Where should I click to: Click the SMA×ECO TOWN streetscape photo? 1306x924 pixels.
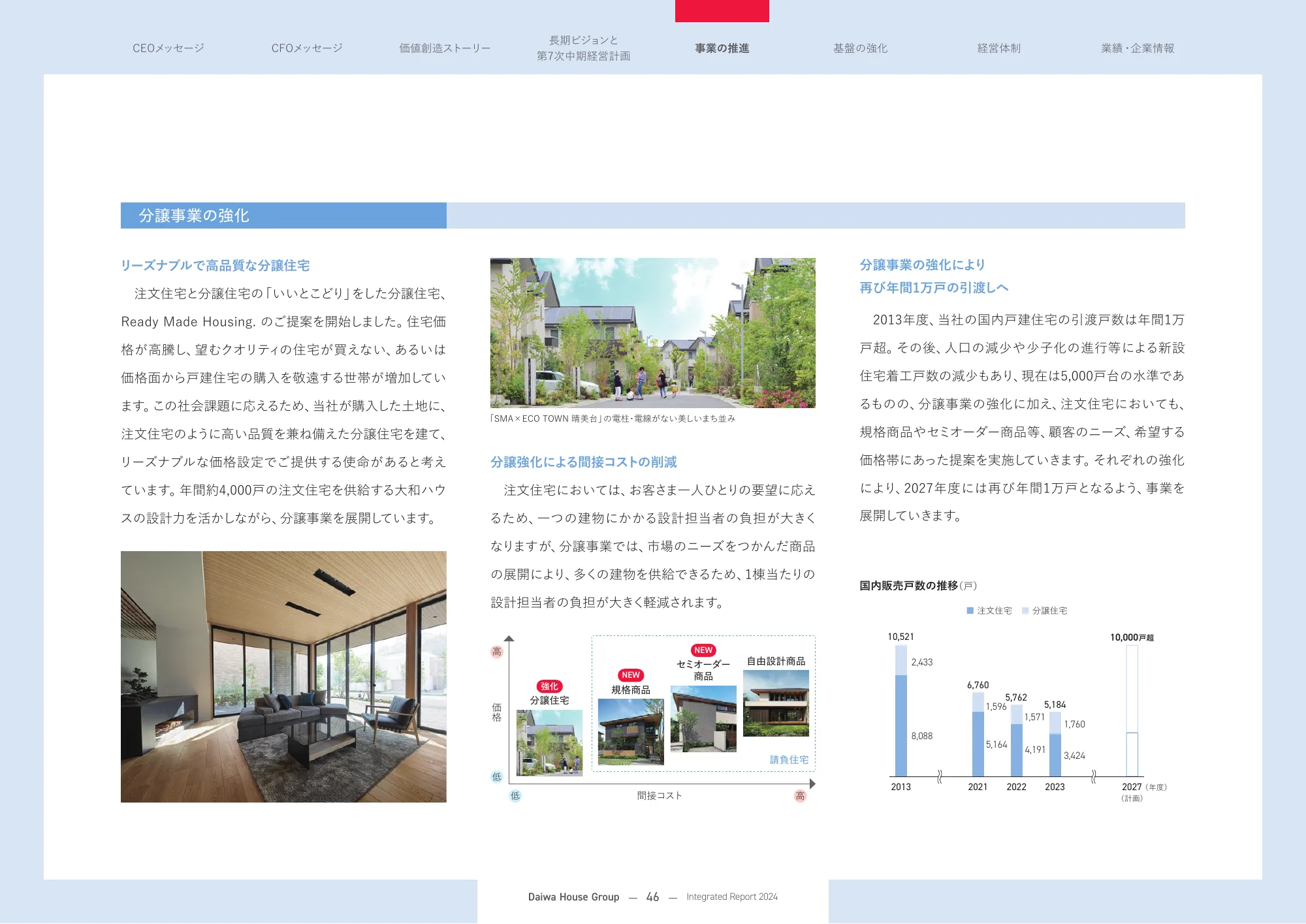(x=653, y=333)
